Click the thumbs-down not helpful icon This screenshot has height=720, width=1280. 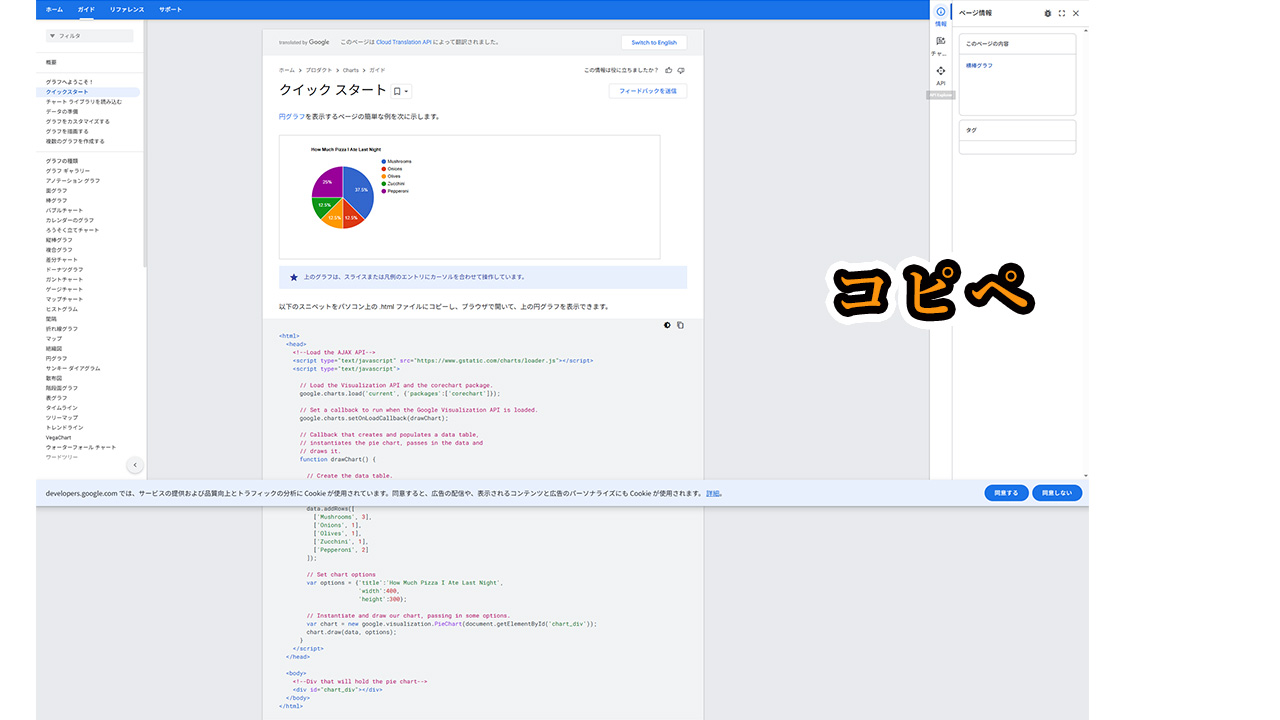point(681,70)
